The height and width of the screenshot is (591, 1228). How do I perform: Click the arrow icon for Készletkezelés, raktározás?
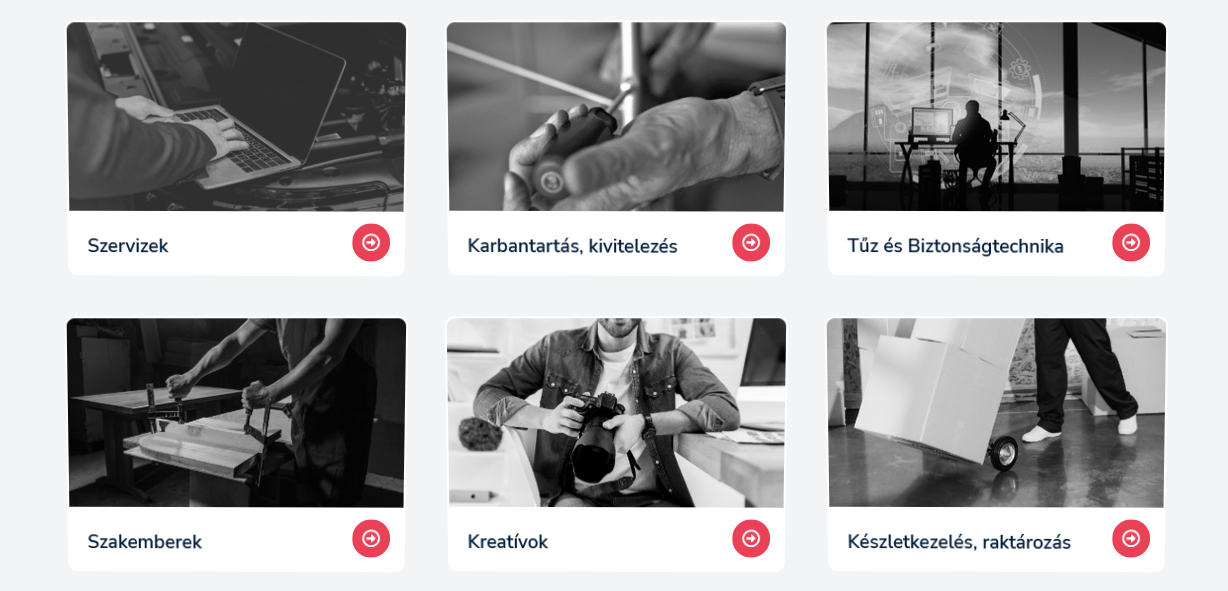1131,539
